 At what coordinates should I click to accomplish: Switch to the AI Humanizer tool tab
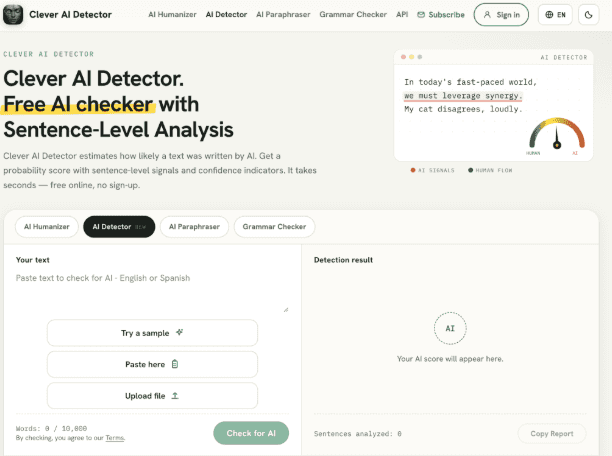coord(47,227)
